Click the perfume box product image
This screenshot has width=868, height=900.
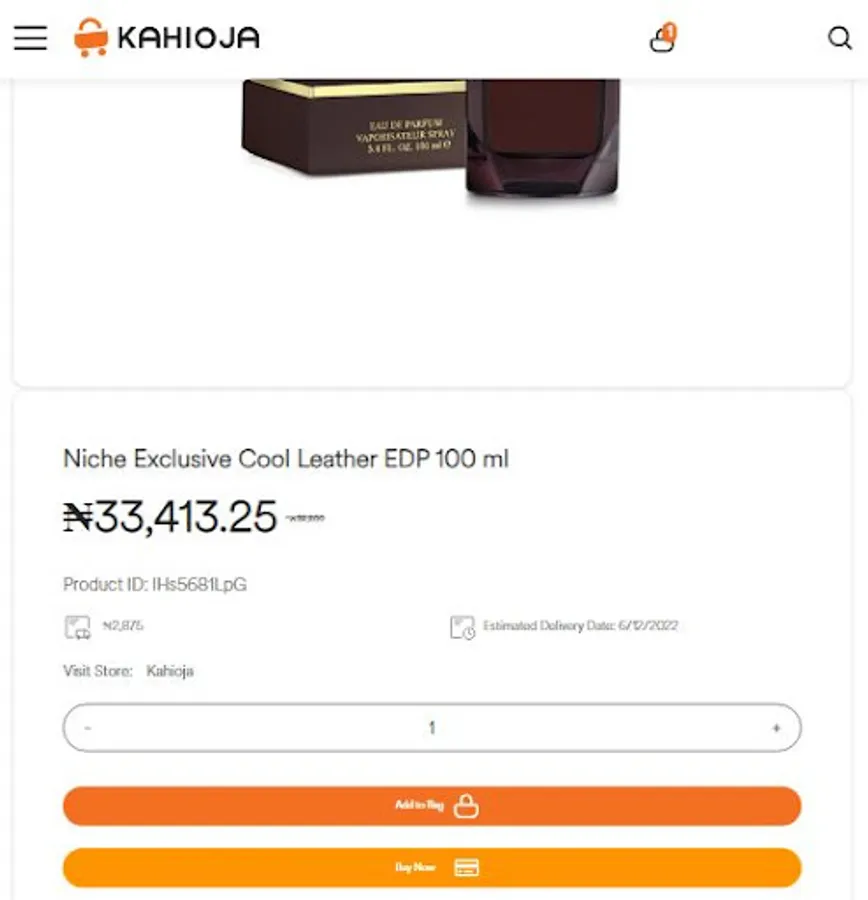pyautogui.click(x=353, y=127)
